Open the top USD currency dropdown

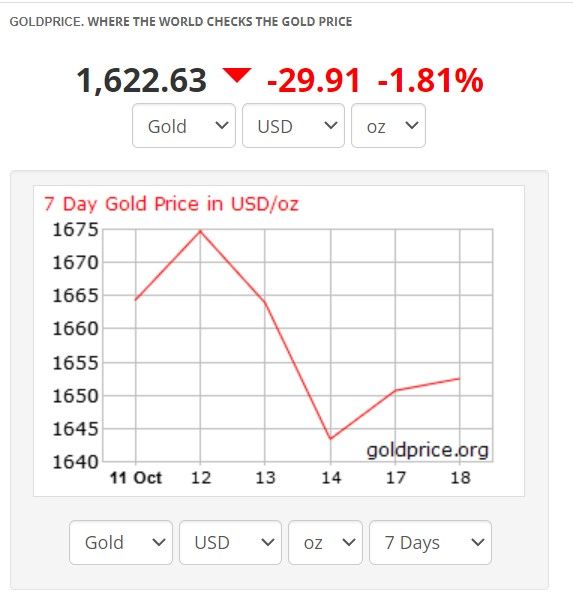293,126
